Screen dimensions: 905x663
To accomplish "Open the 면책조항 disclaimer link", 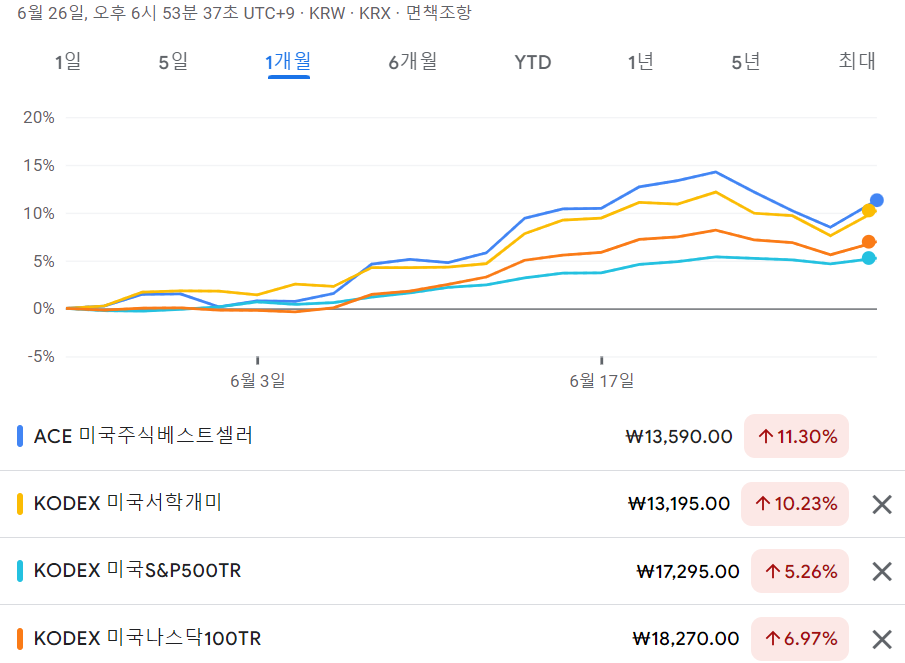I will (x=439, y=13).
